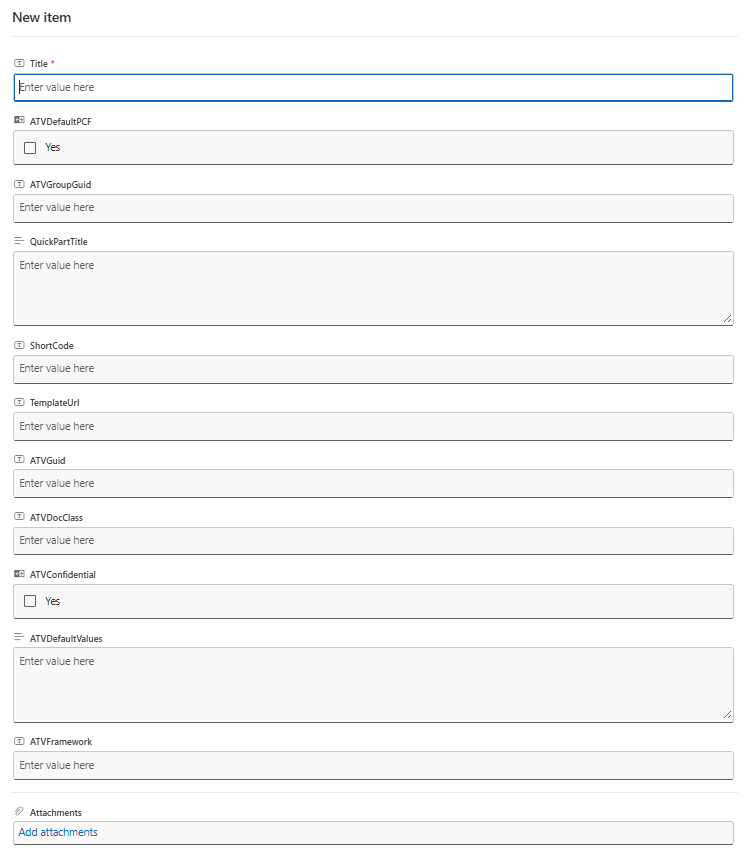Viewport: 745px width, 862px height.
Task: Select the ATVDocClass input box
Action: point(373,541)
